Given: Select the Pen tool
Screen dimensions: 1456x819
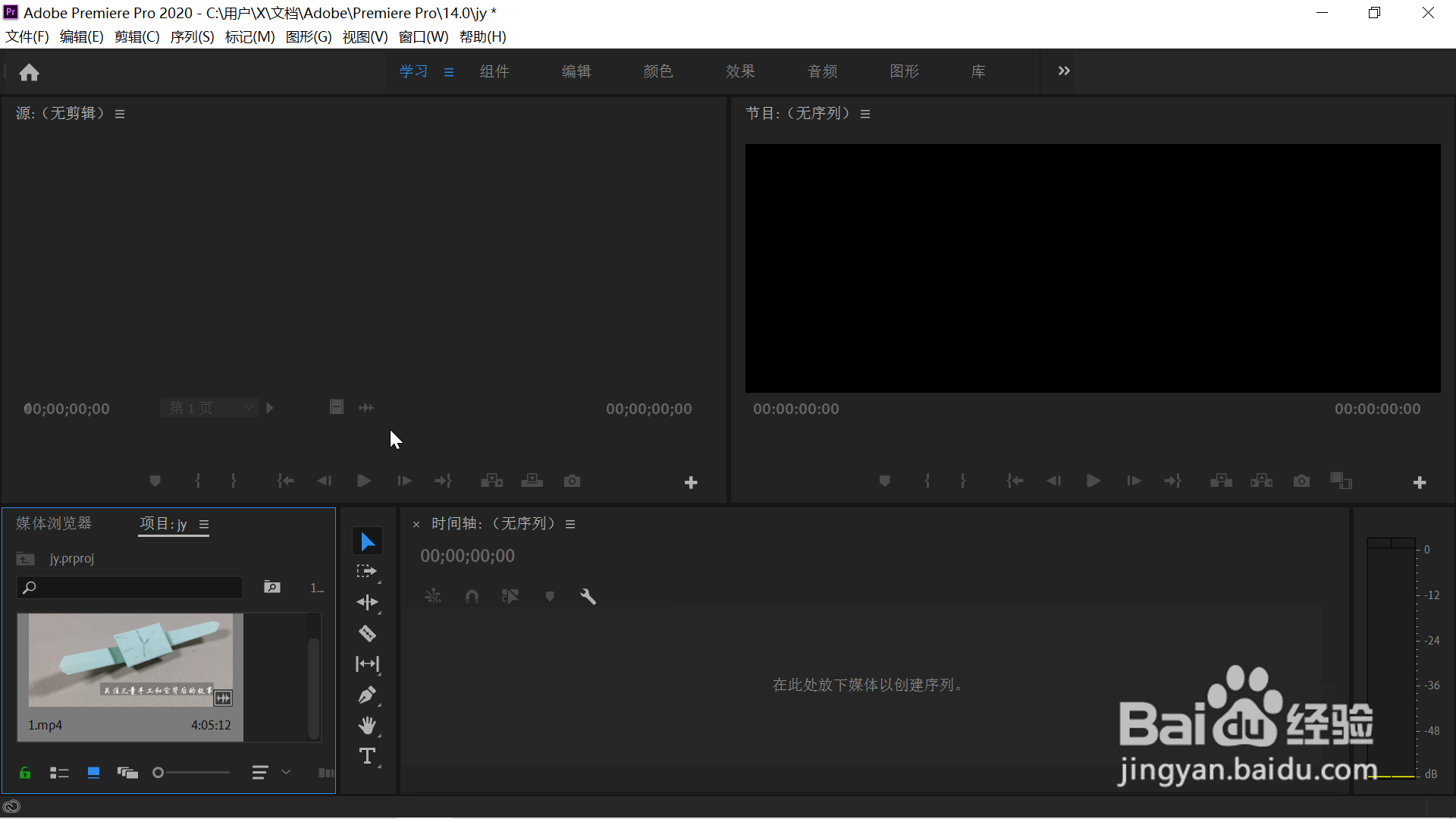Looking at the screenshot, I should (368, 695).
